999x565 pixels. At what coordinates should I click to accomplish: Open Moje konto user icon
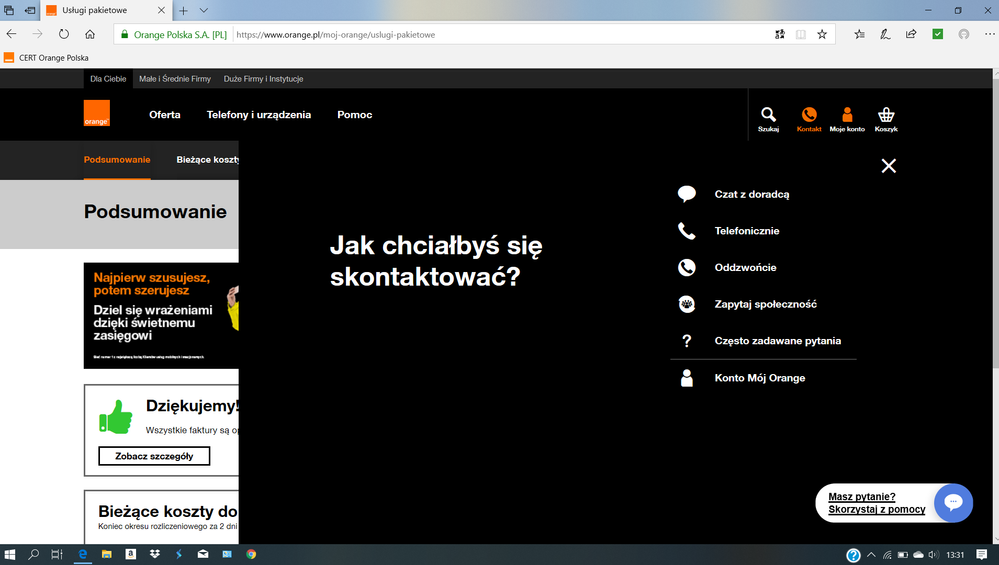pyautogui.click(x=847, y=116)
